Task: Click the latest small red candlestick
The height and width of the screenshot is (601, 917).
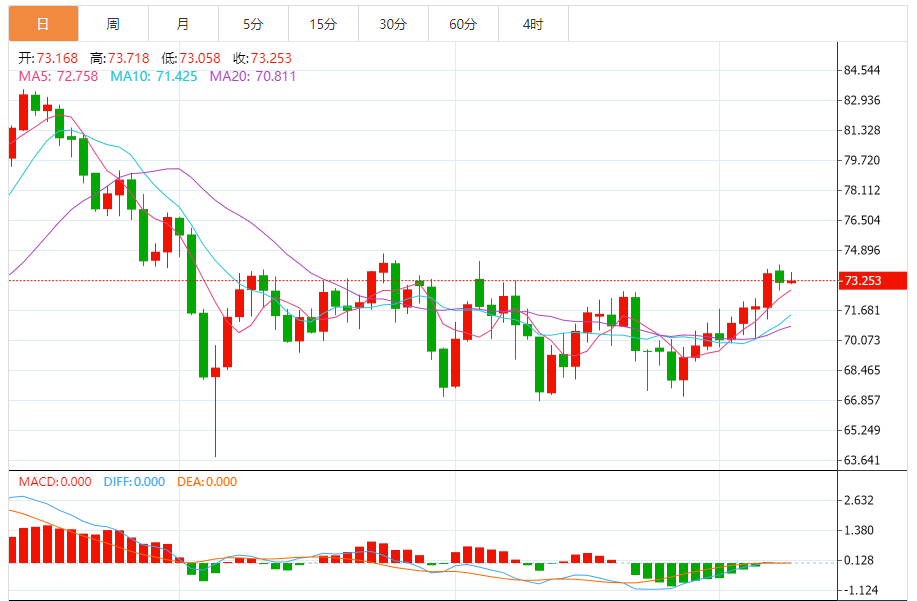Action: [791, 279]
